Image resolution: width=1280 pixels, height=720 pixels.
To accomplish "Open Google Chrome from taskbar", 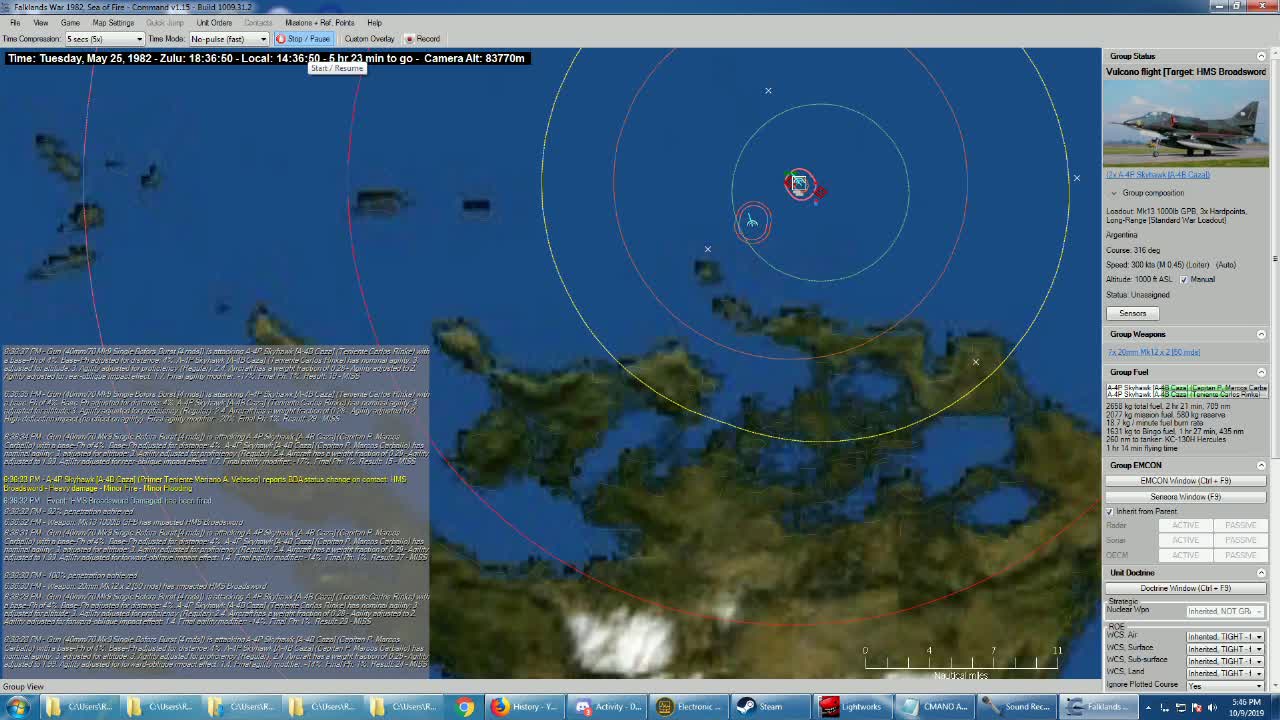I will point(465,707).
